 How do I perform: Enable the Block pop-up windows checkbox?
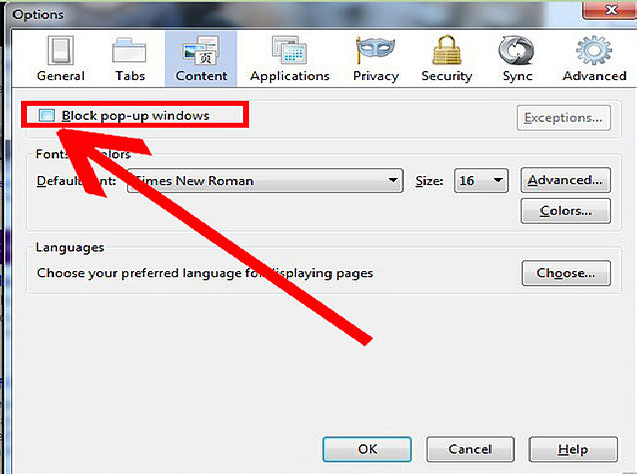pyautogui.click(x=47, y=115)
